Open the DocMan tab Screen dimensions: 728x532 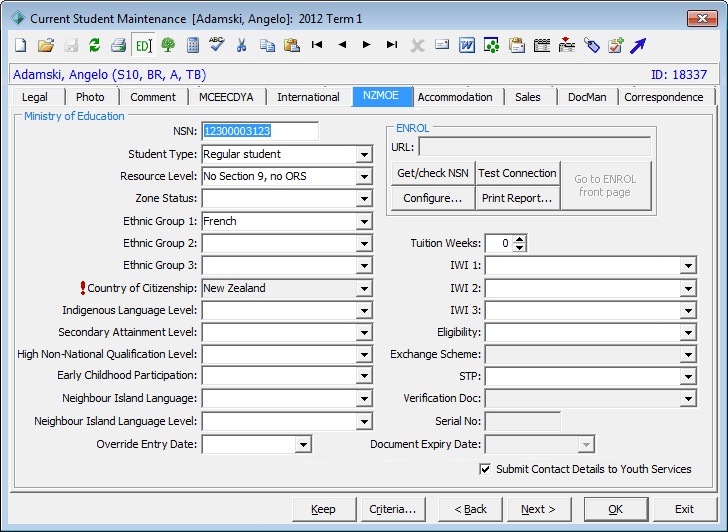(587, 97)
